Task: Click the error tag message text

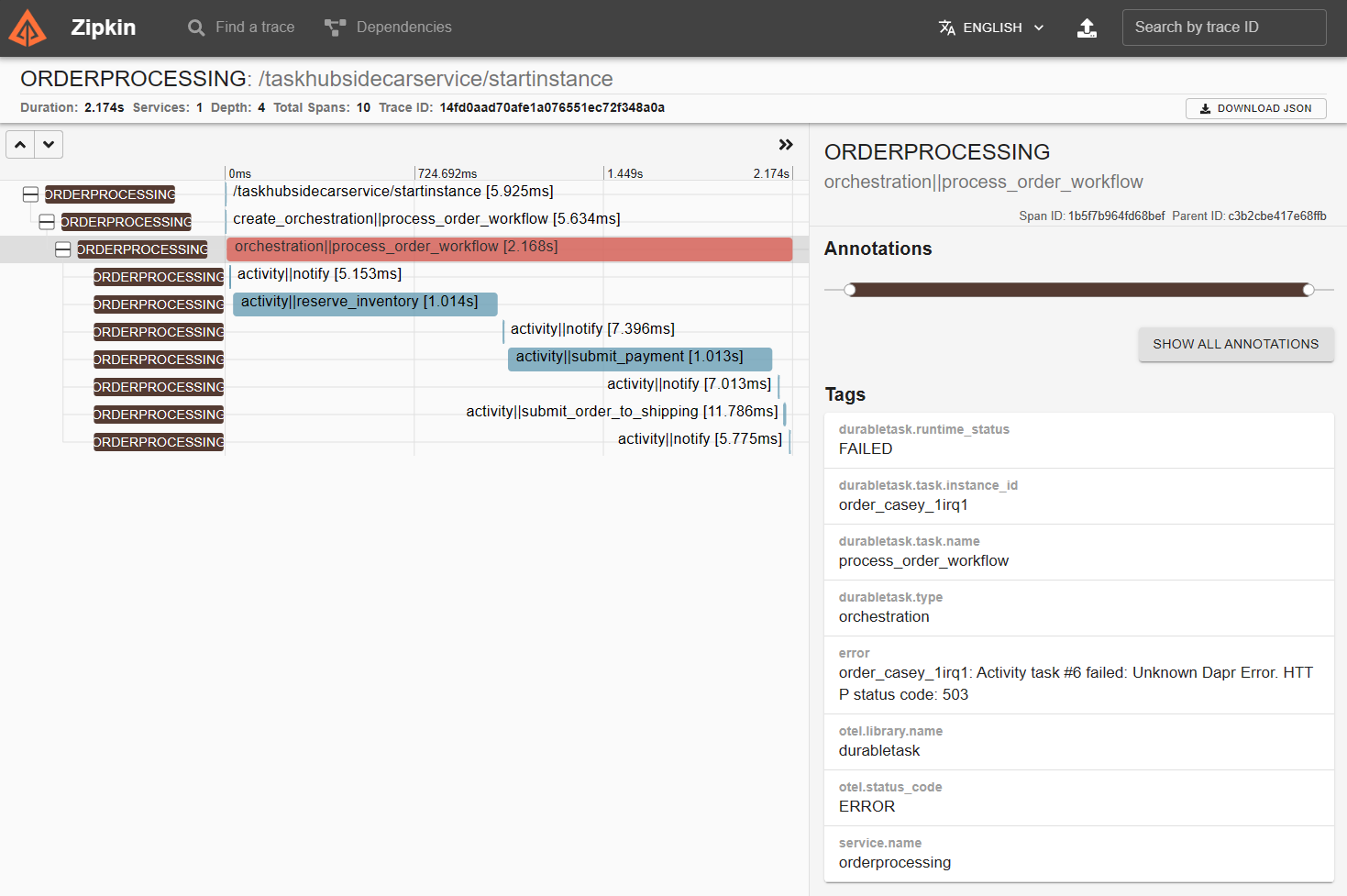Action: click(1076, 684)
